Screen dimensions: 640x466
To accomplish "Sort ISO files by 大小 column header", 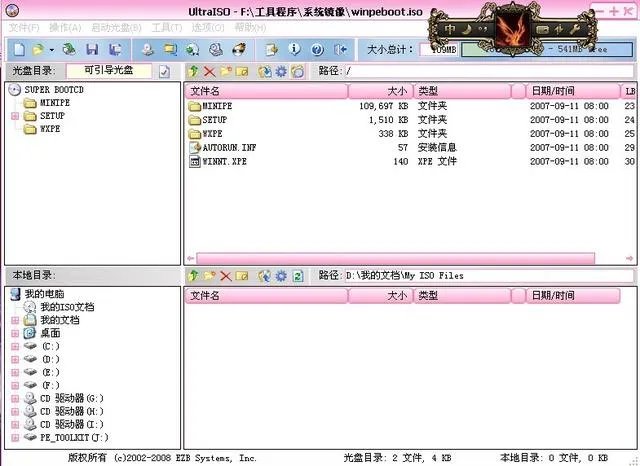I will point(378,91).
